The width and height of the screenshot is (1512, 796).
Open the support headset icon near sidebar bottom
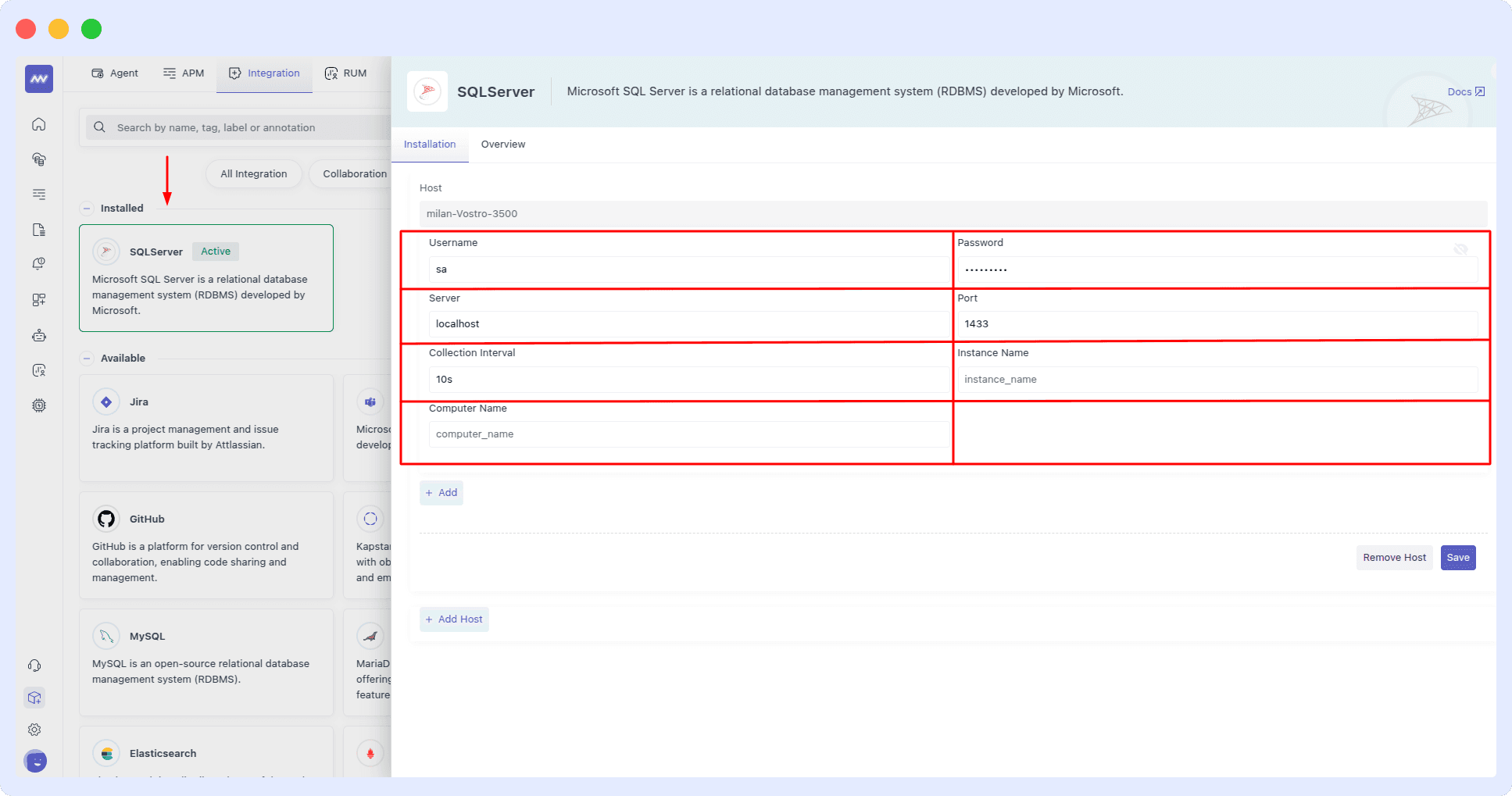pyautogui.click(x=34, y=665)
